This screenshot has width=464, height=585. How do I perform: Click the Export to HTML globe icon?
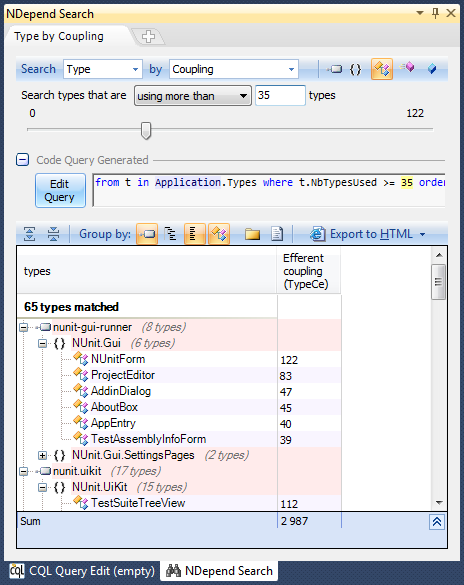coord(317,234)
